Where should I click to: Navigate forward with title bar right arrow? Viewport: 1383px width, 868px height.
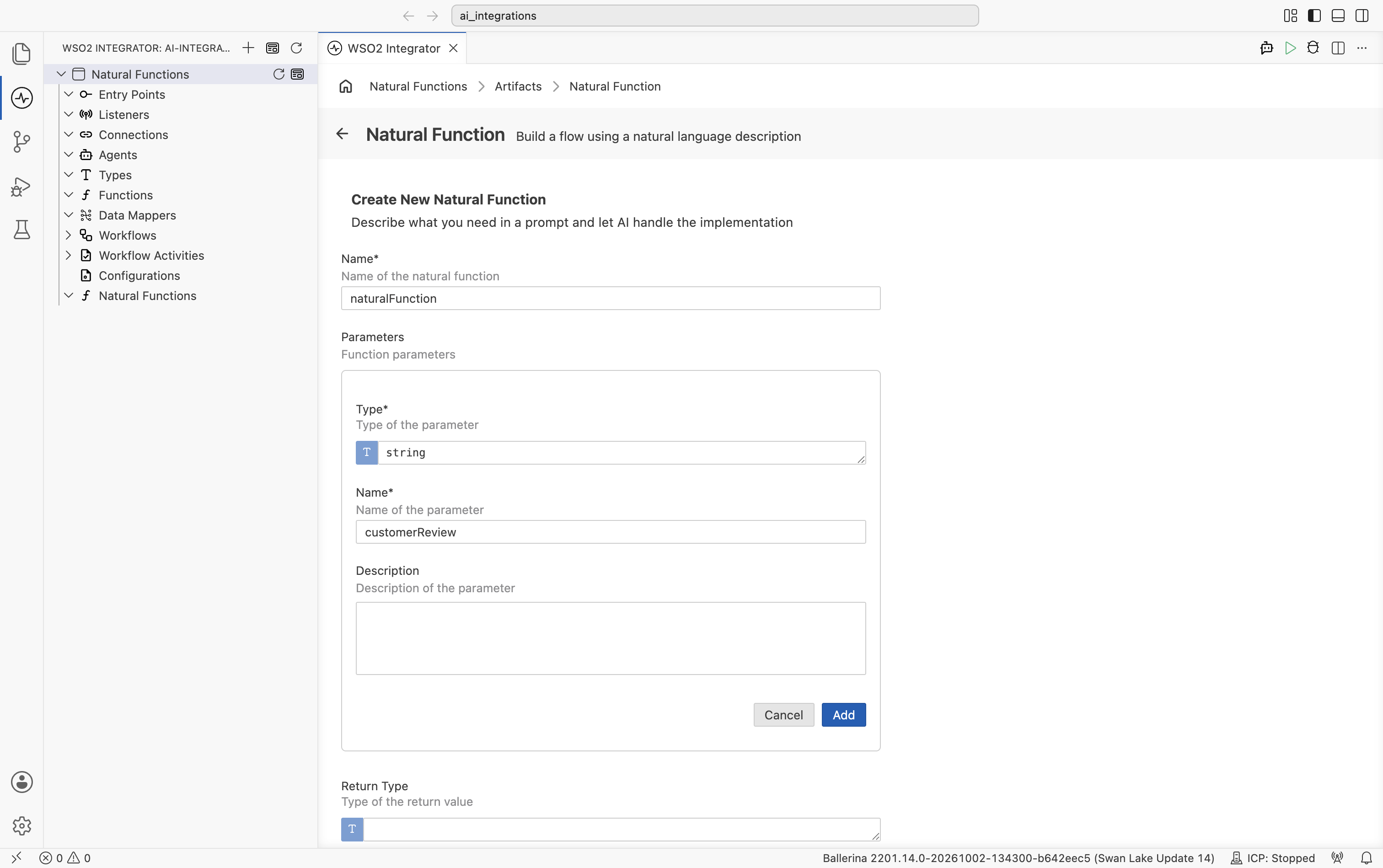(x=432, y=16)
